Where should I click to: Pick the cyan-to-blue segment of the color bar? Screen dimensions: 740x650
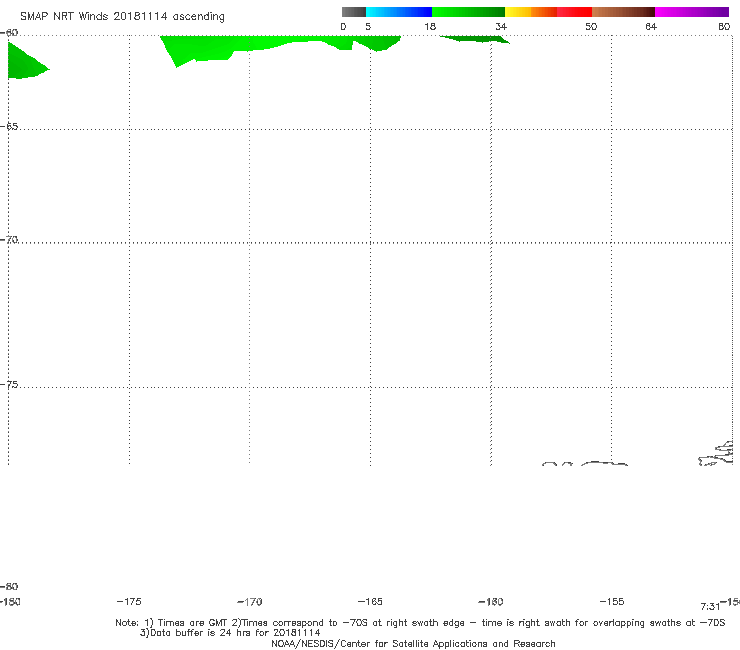pos(399,12)
